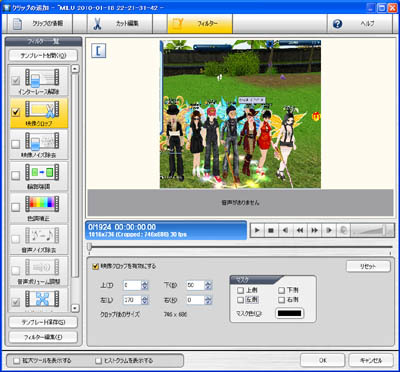Click the 上 crop value field
Viewport: 400px width, 372px height.
[x=132, y=285]
